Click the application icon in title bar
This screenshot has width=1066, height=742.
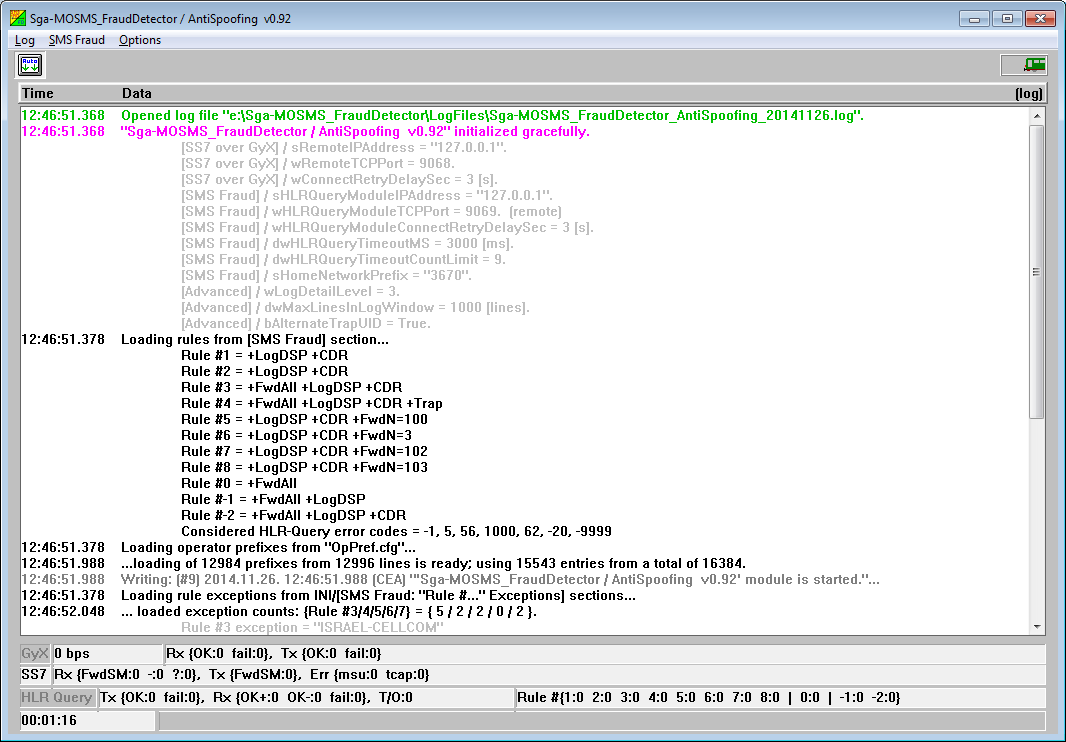click(18, 18)
